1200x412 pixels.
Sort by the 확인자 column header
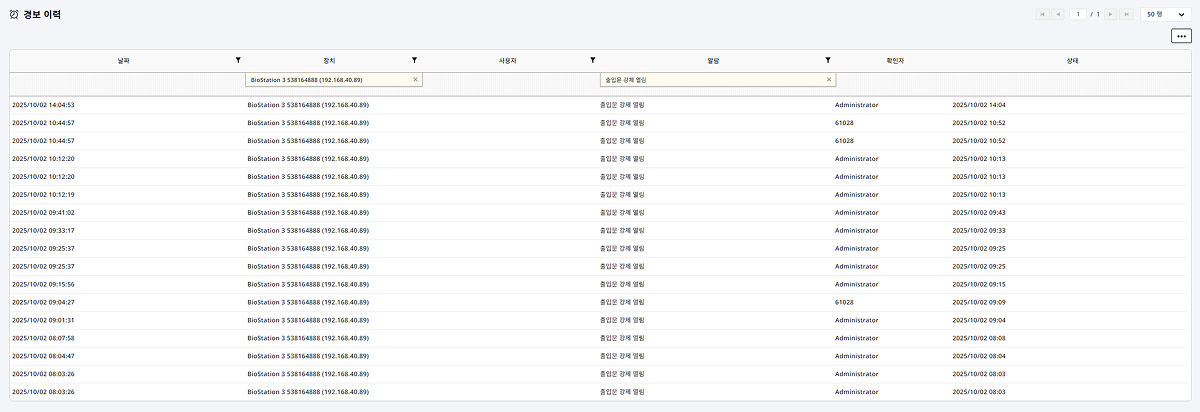point(880,61)
